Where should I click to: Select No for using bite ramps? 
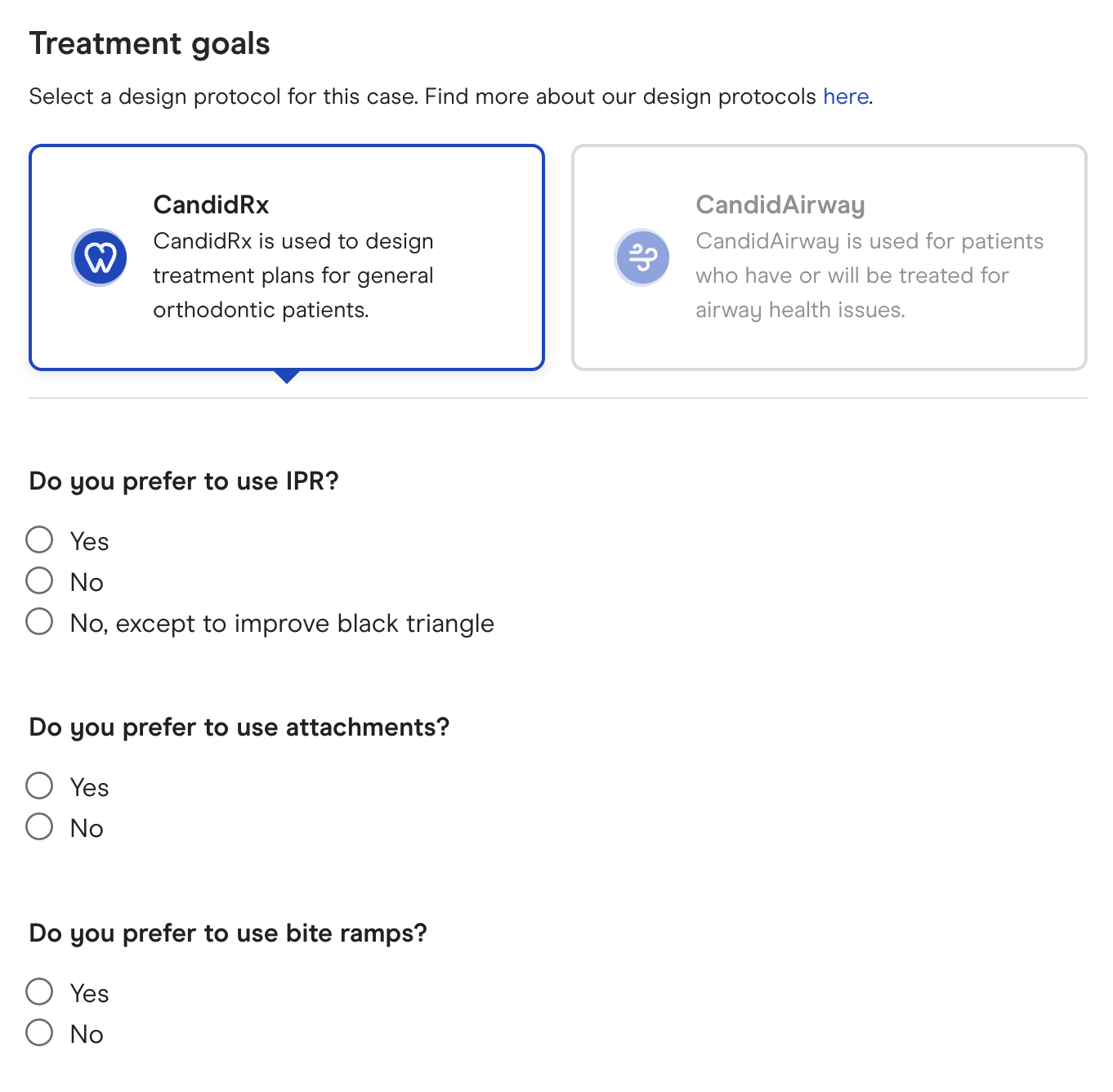coord(39,1033)
